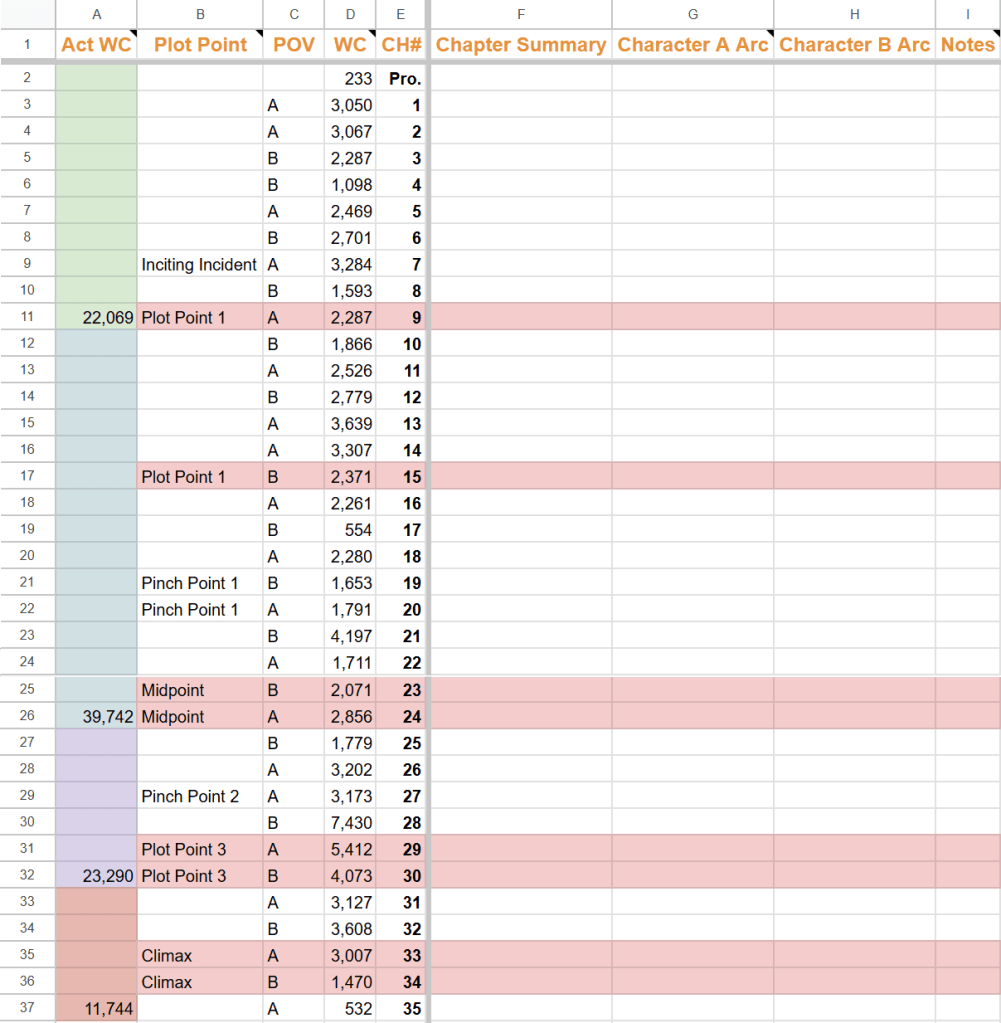The height and width of the screenshot is (1023, 1001).
Task: Click the Chapter Summary header cell
Action: [x=520, y=45]
